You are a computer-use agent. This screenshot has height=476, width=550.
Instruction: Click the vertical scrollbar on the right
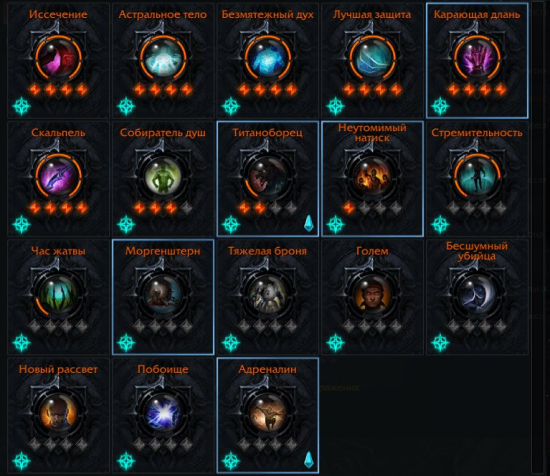tap(538, 237)
